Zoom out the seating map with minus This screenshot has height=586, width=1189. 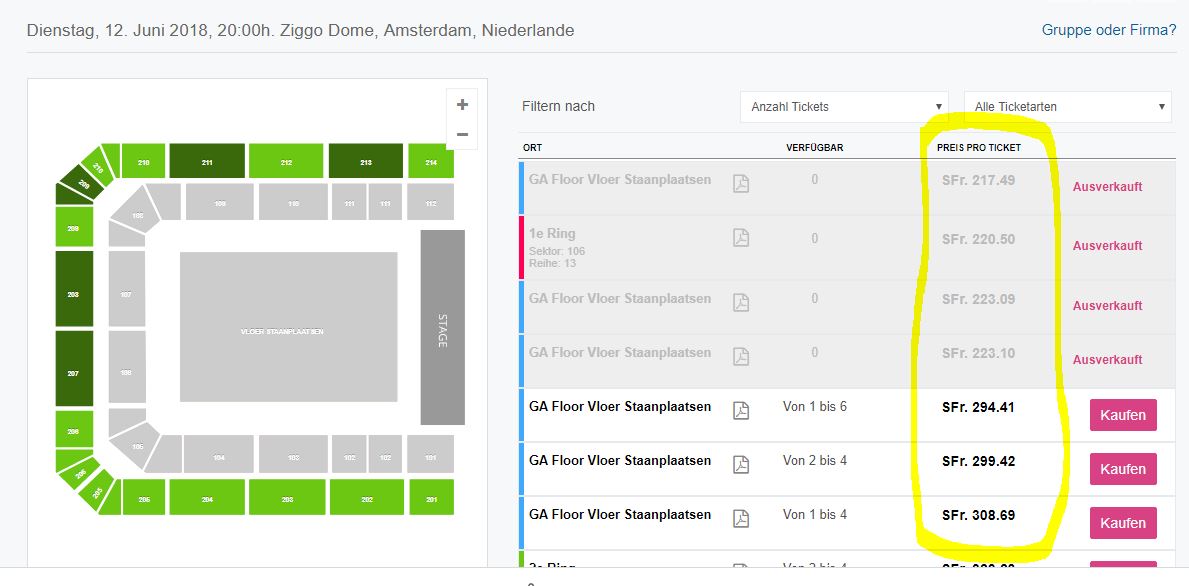point(462,135)
